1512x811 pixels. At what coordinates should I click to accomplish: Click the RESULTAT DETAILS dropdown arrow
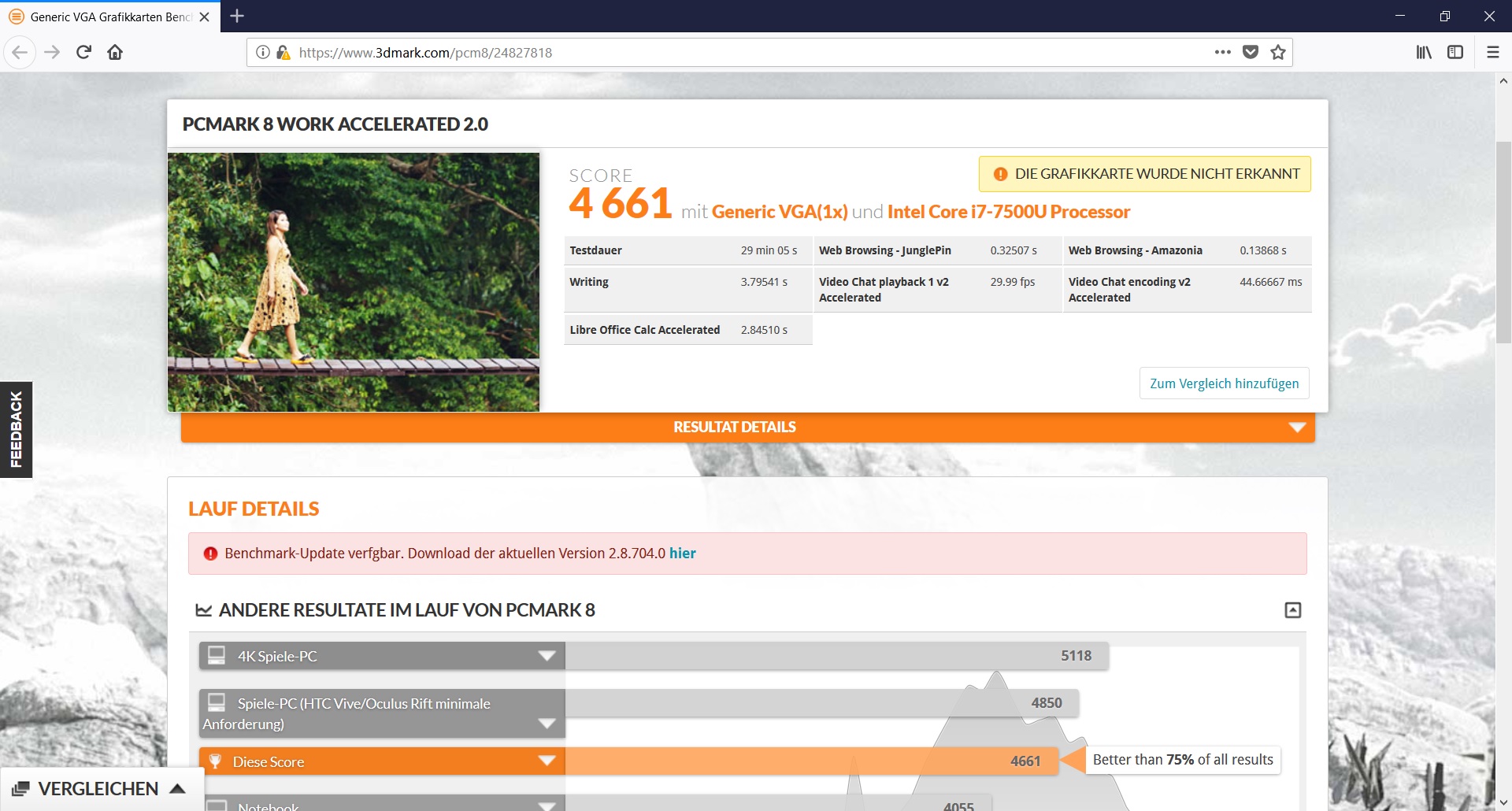point(1297,428)
